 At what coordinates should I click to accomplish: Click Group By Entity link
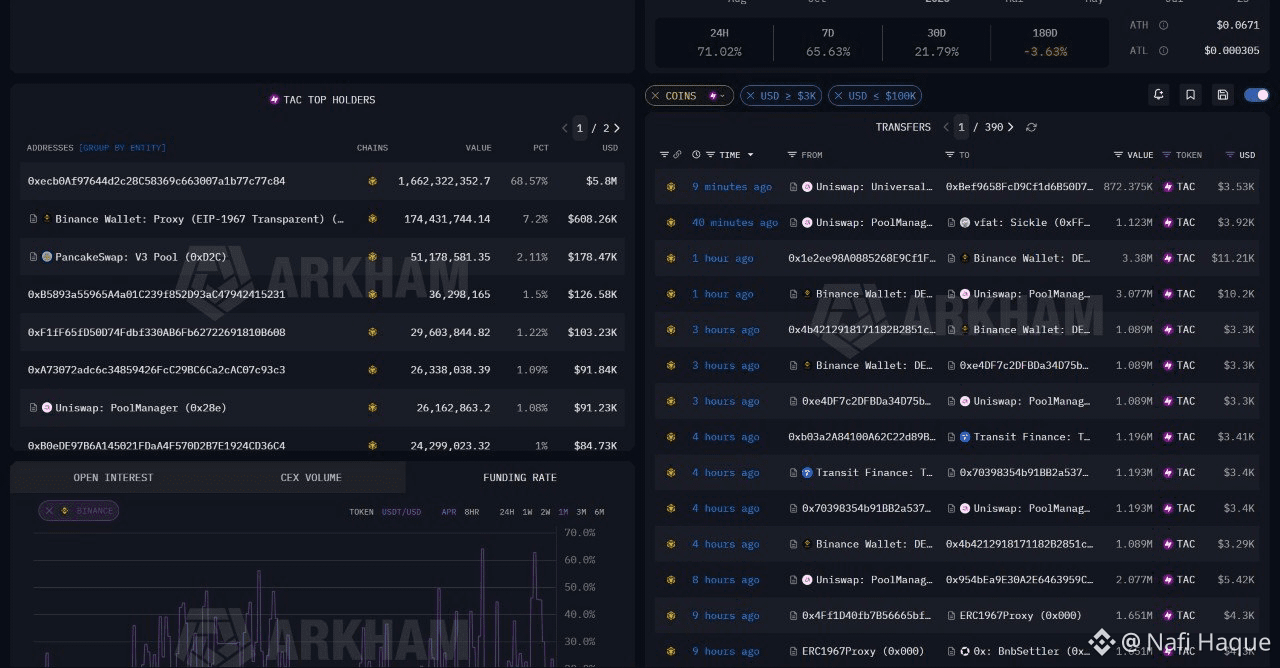[122, 148]
